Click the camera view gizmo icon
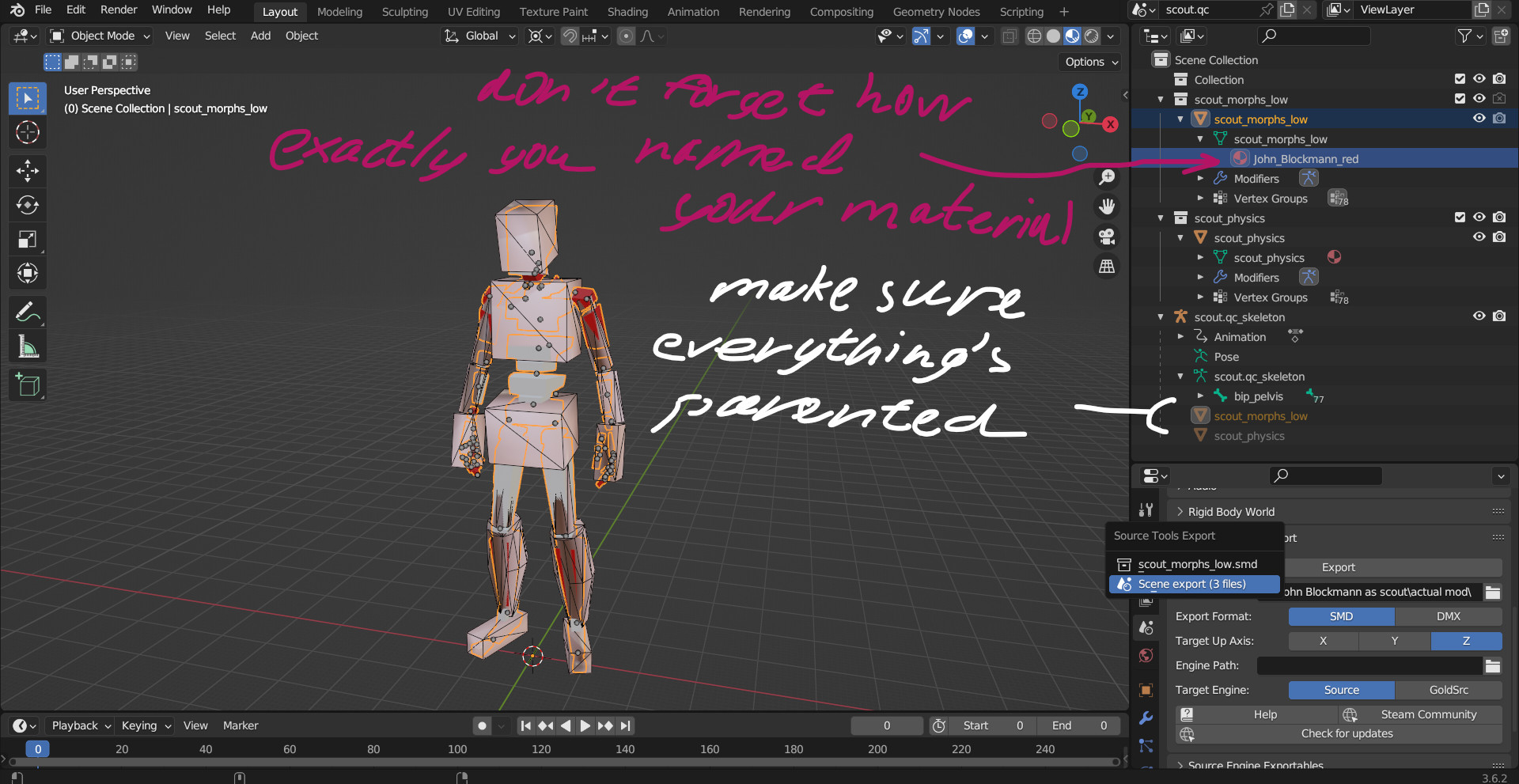This screenshot has height=784, width=1519. tap(1106, 236)
